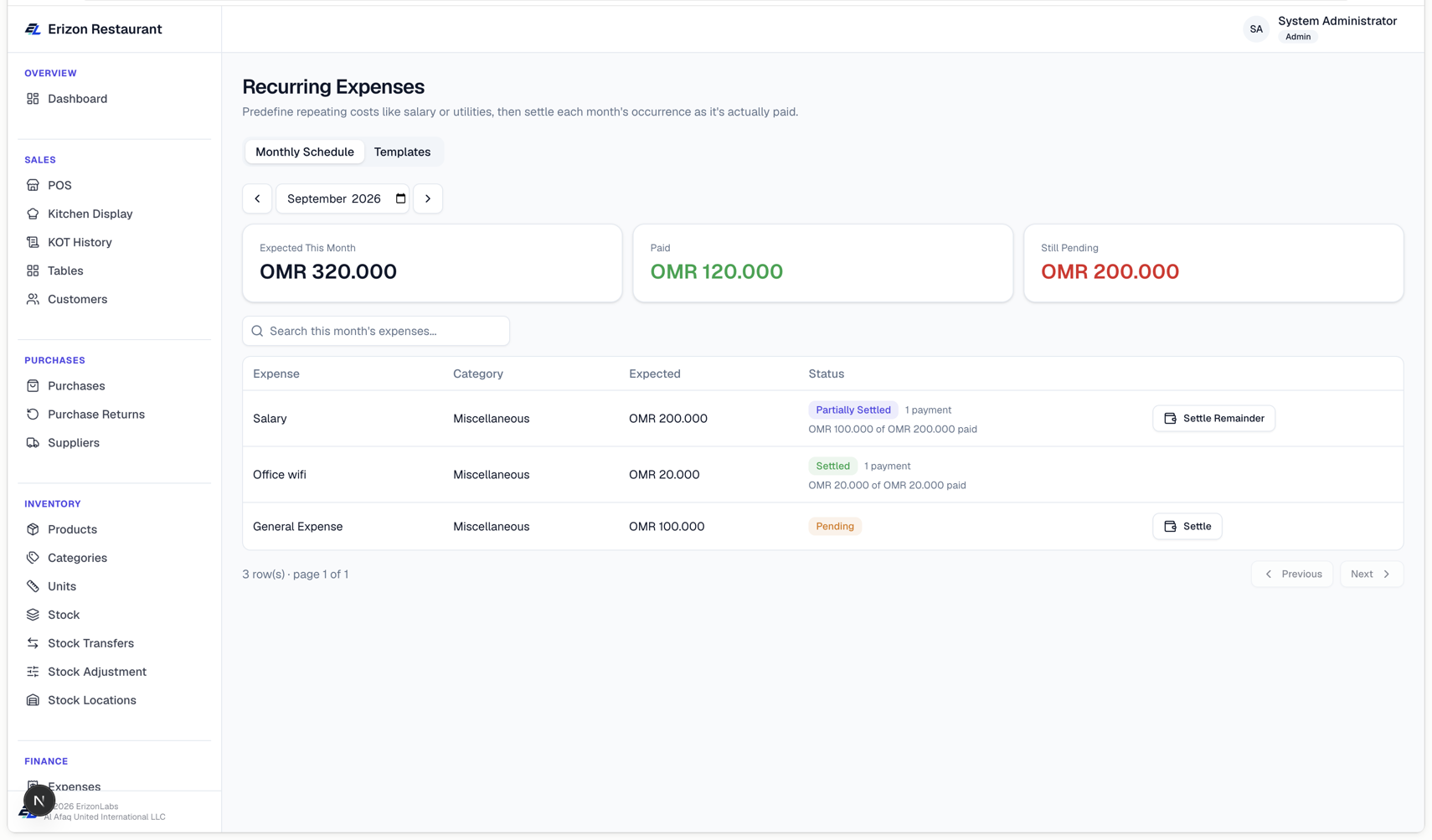Click 'OMR 100.000 of OMR 200.000 paid' text
The image size is (1432, 840).
coord(893,430)
